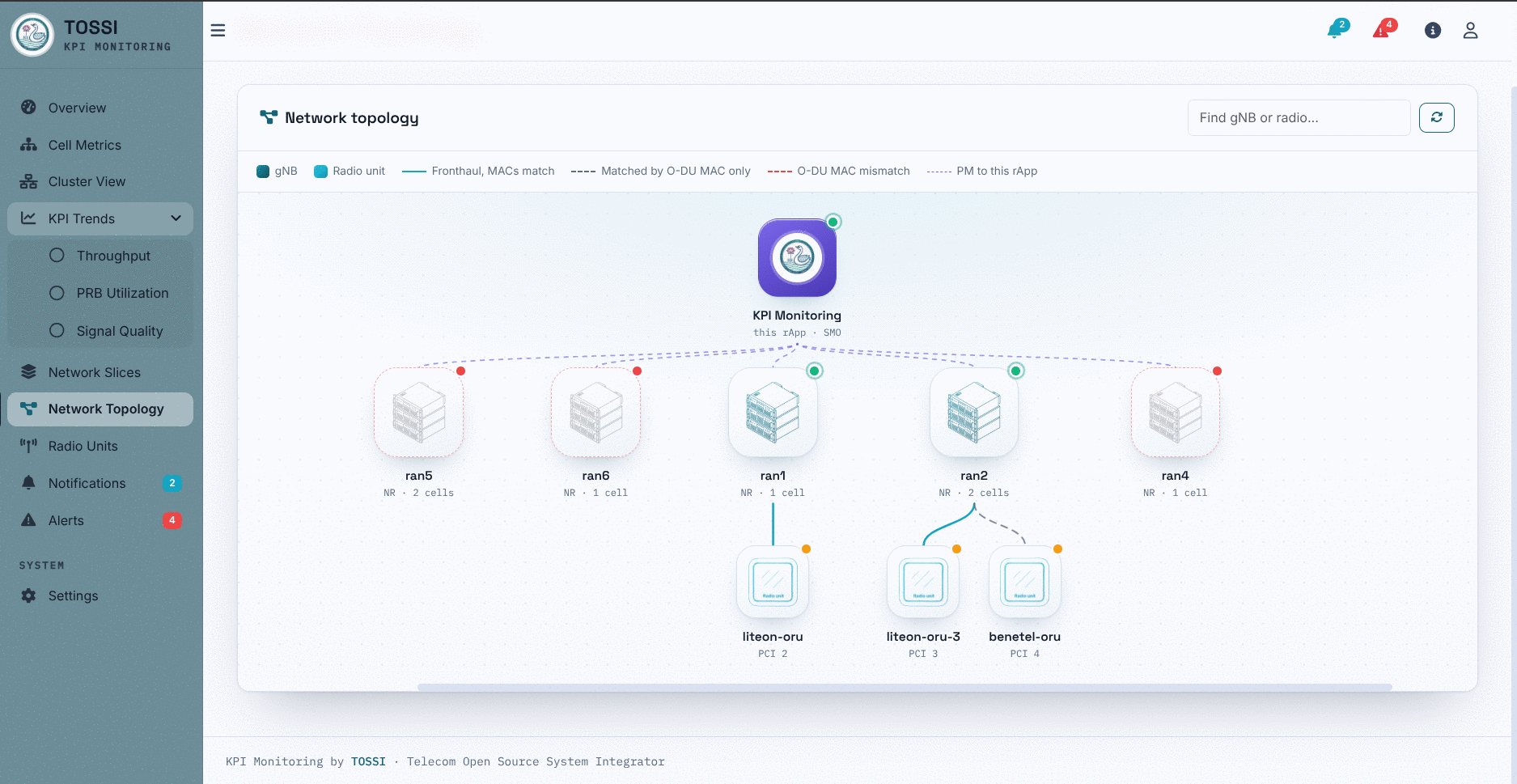Open Radio Units page
This screenshot has width=1517, height=784.
pos(100,446)
